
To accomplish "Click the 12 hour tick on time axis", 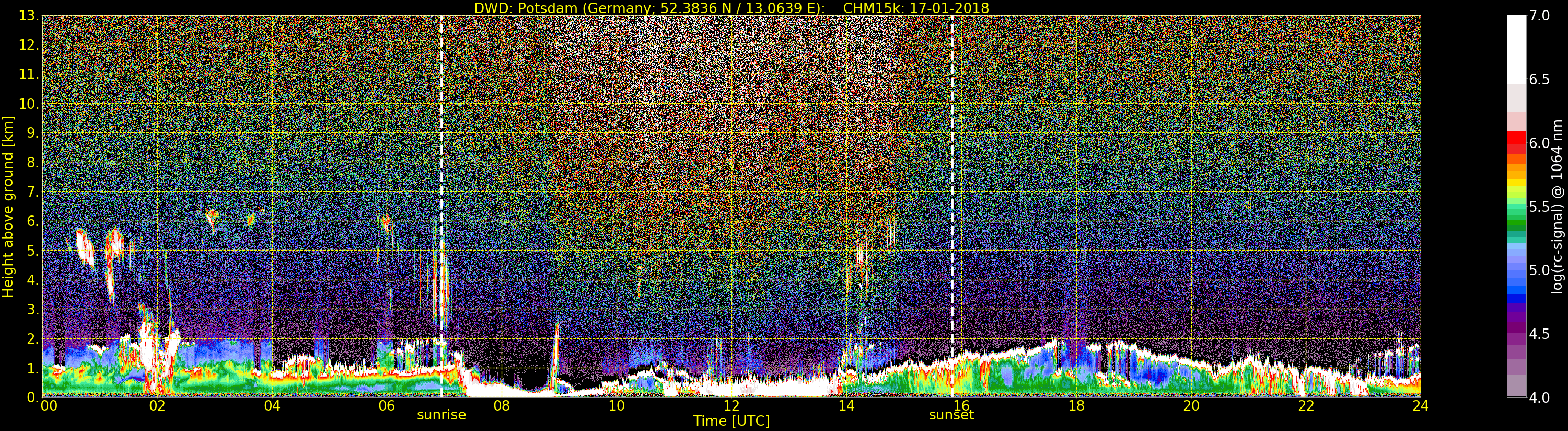I will 731,405.
